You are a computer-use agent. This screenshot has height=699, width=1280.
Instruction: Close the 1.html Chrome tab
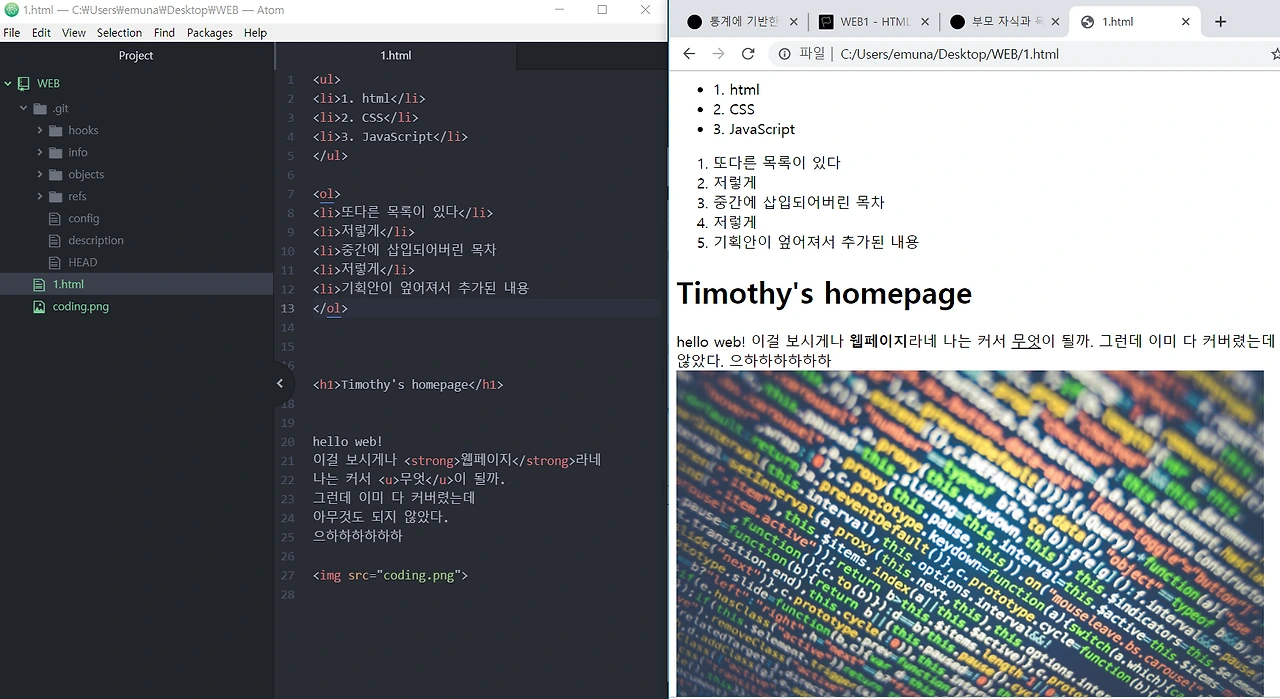click(x=1186, y=22)
